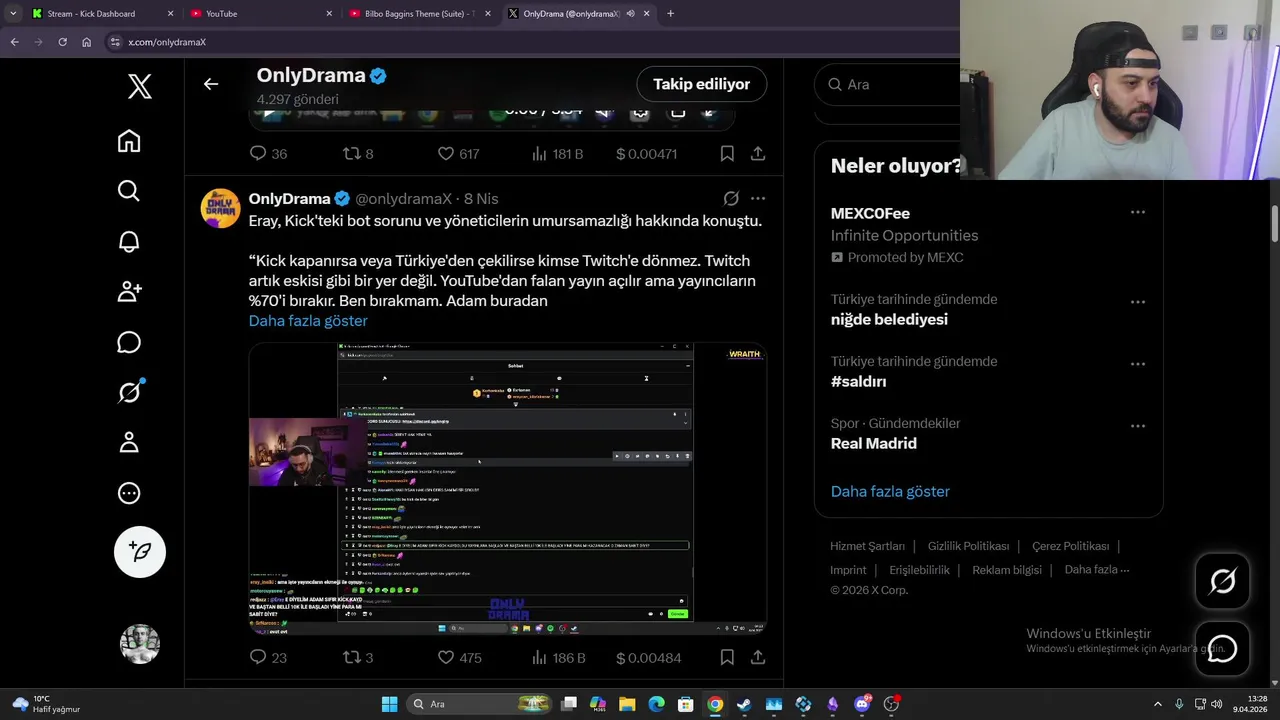
Task: Like the Eray tweet with 475 likes
Action: tap(459, 658)
